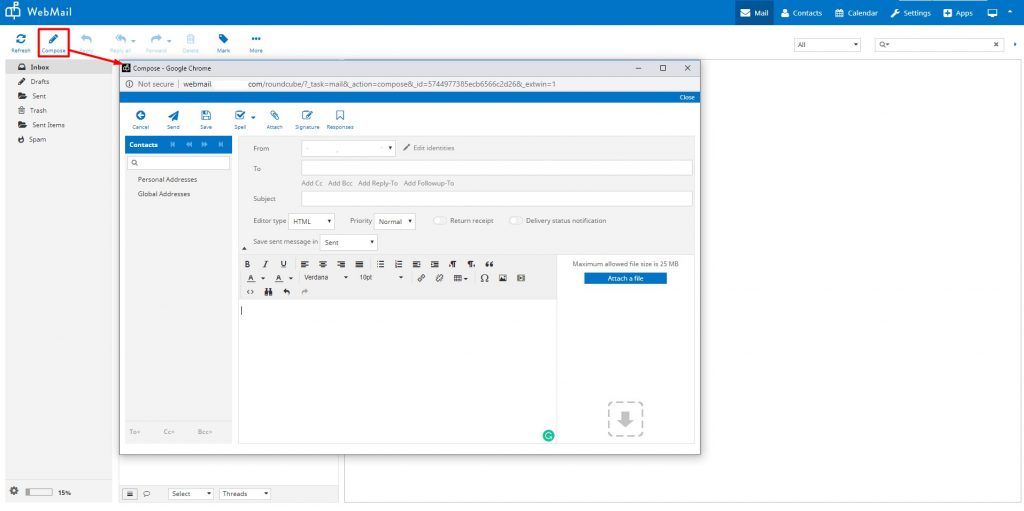Image resolution: width=1024 pixels, height=511 pixels.
Task: Open the Signature tool
Action: pyautogui.click(x=307, y=116)
